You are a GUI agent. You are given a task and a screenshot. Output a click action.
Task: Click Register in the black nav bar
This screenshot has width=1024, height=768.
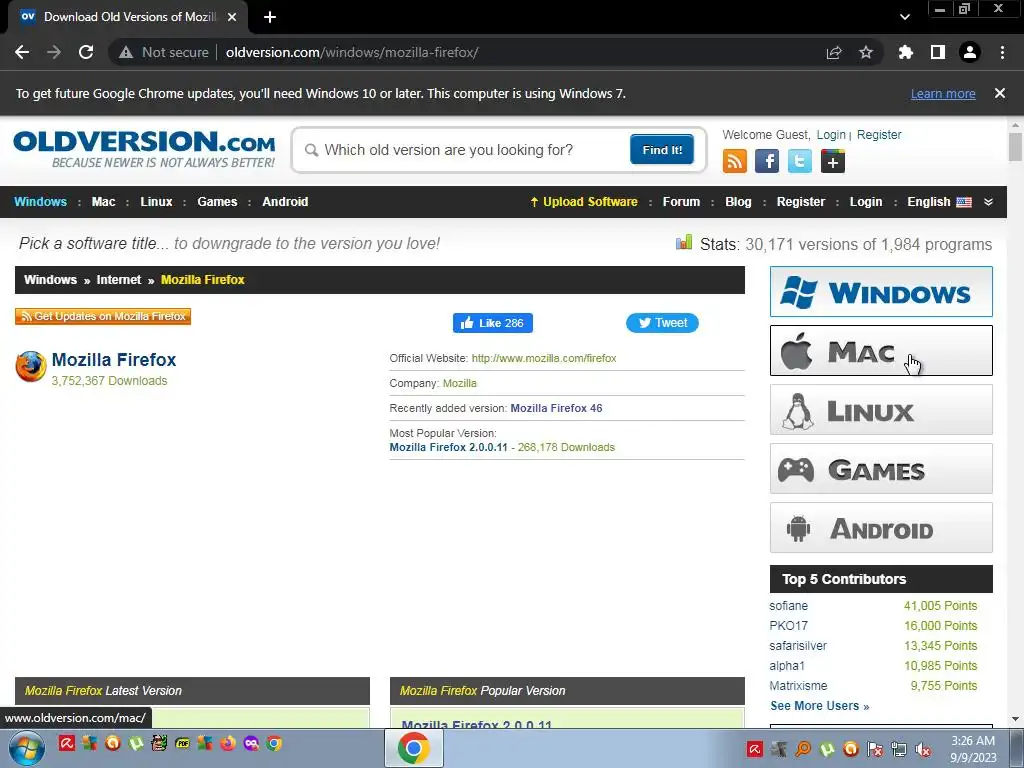pos(801,202)
